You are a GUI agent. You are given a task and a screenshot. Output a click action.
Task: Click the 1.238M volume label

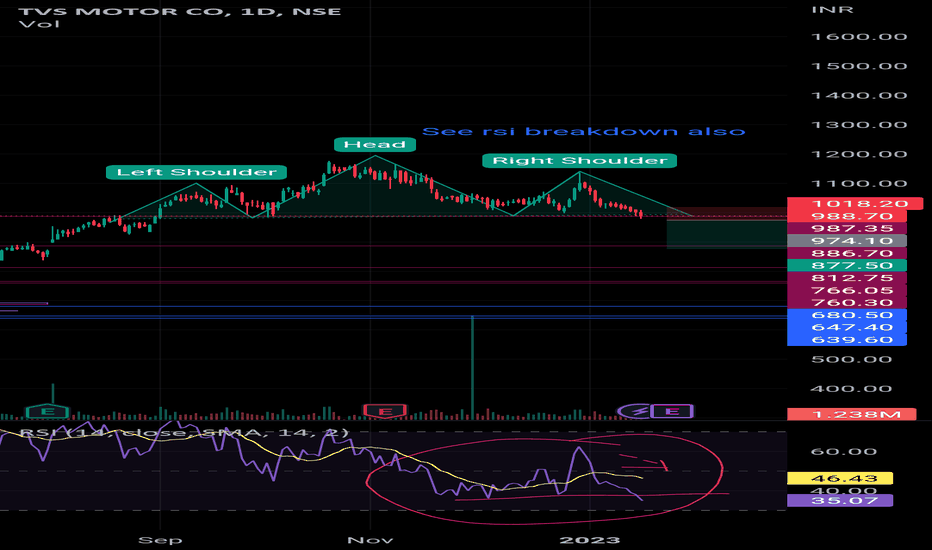tap(851, 414)
